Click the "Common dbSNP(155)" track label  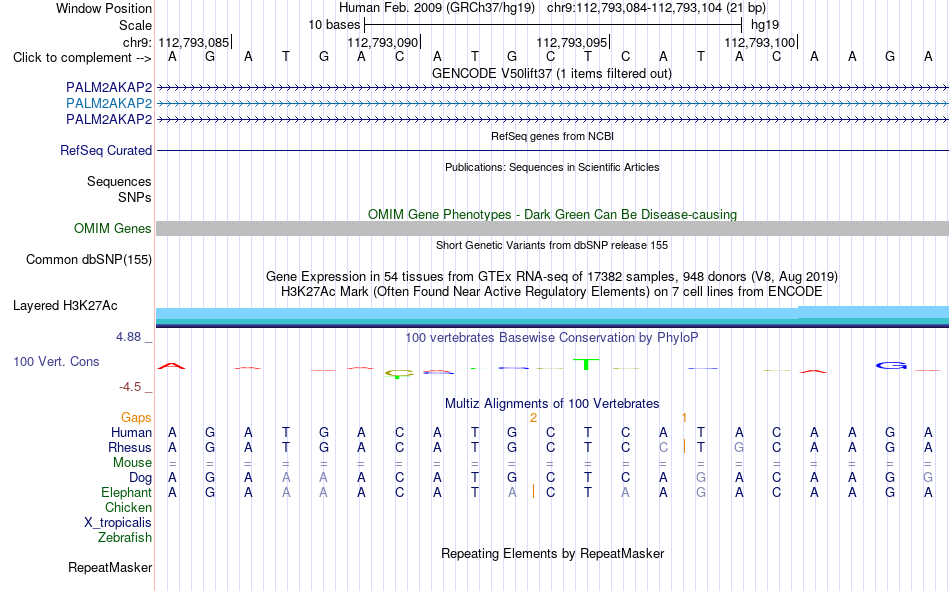88,259
